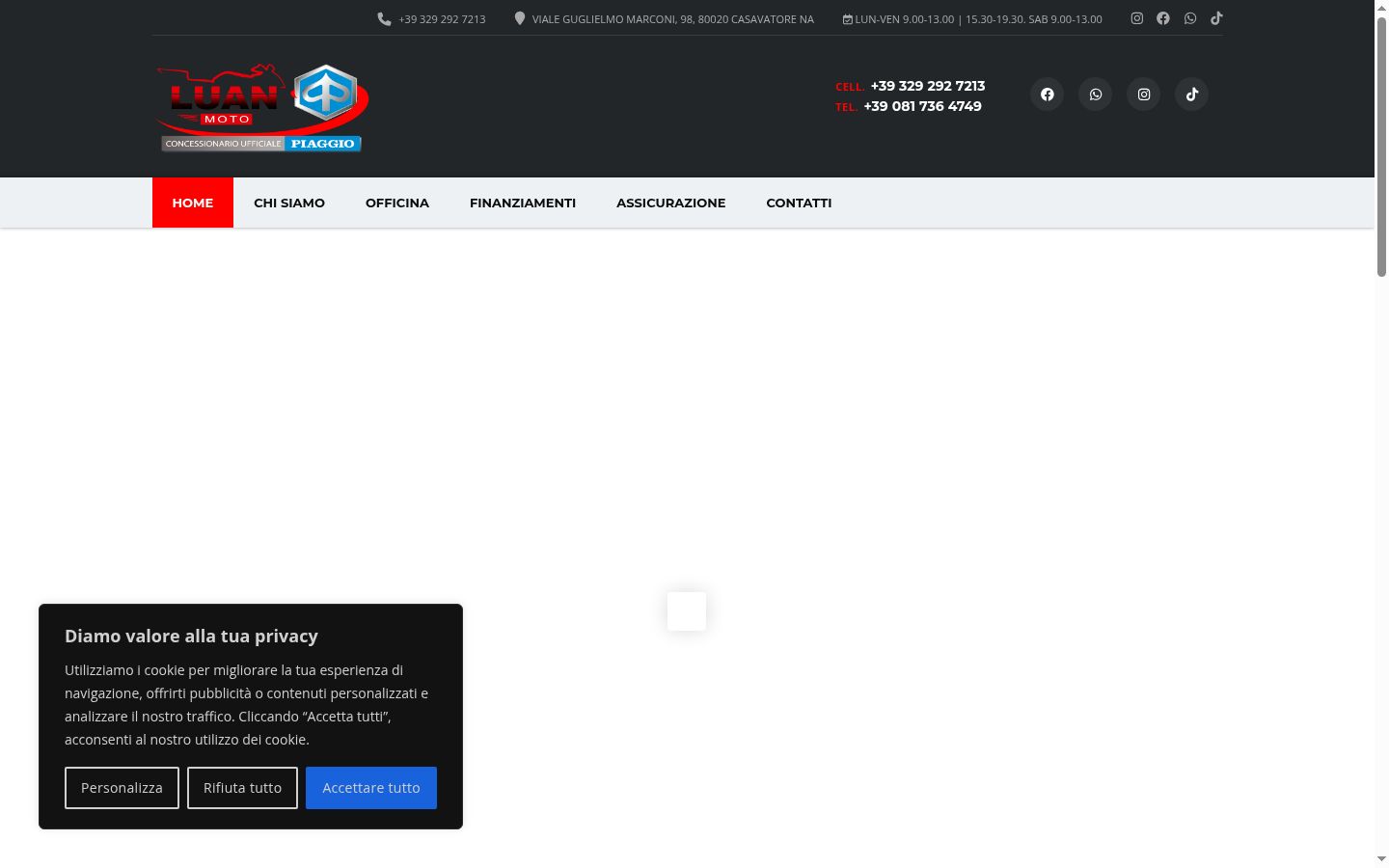This screenshot has width=1389, height=868.
Task: Open TikTok icon in top bar
Action: (1216, 18)
